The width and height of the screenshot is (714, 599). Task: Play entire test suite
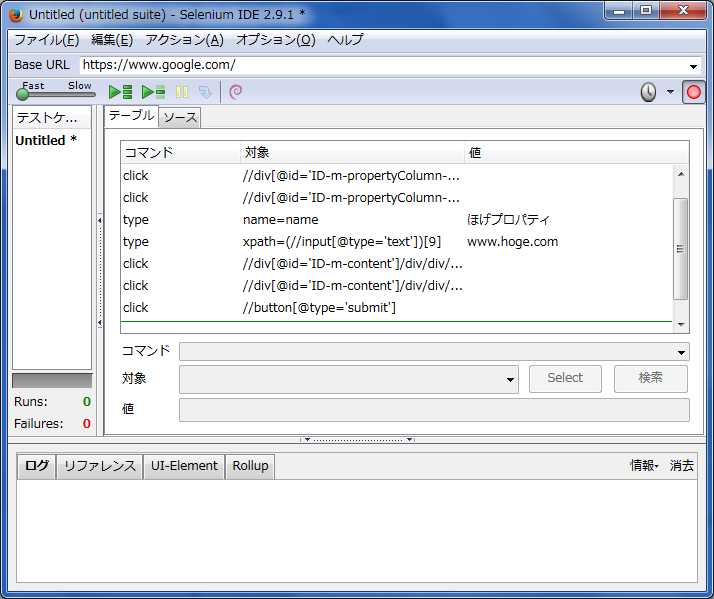121,92
